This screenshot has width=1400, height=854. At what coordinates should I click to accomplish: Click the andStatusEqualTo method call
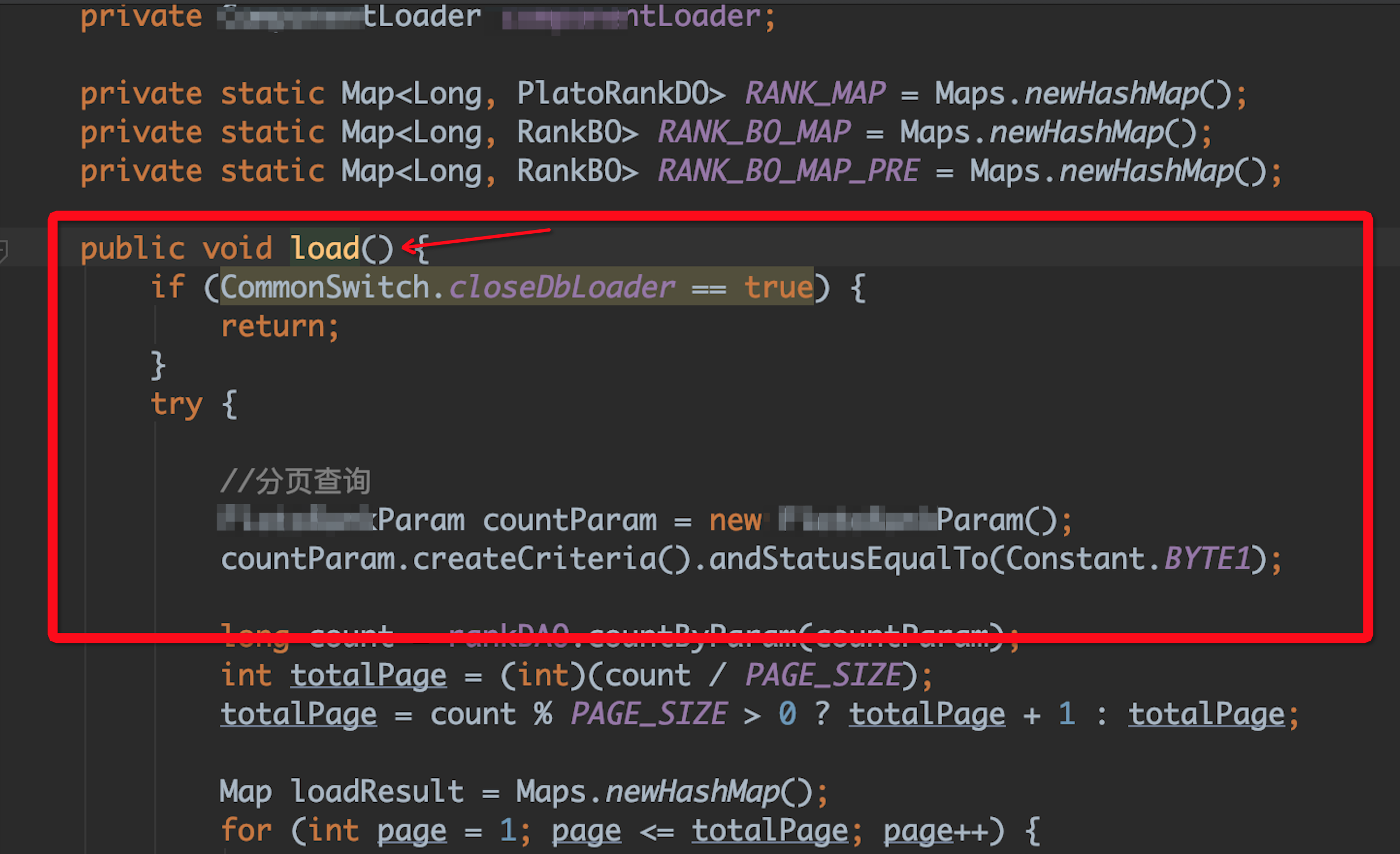pyautogui.click(x=848, y=559)
